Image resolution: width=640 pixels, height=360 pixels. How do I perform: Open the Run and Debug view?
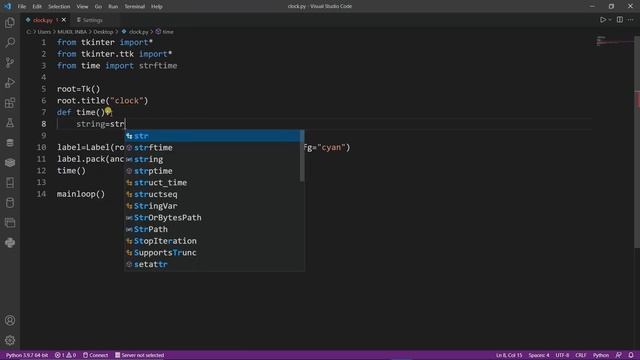tap(10, 82)
